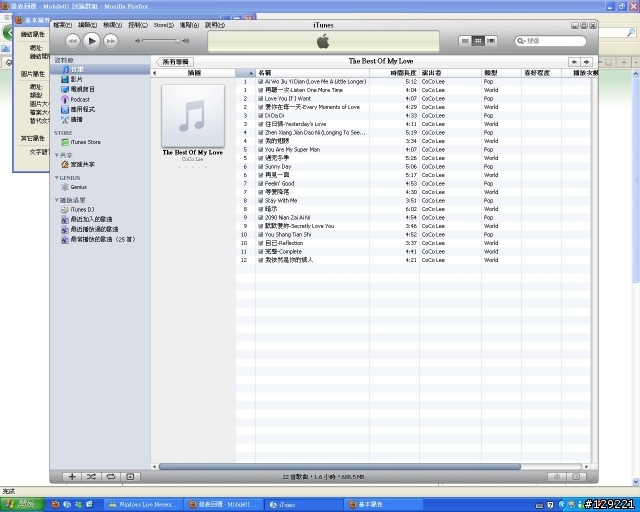Uncheck Sunny Day track

pyautogui.click(x=261, y=167)
